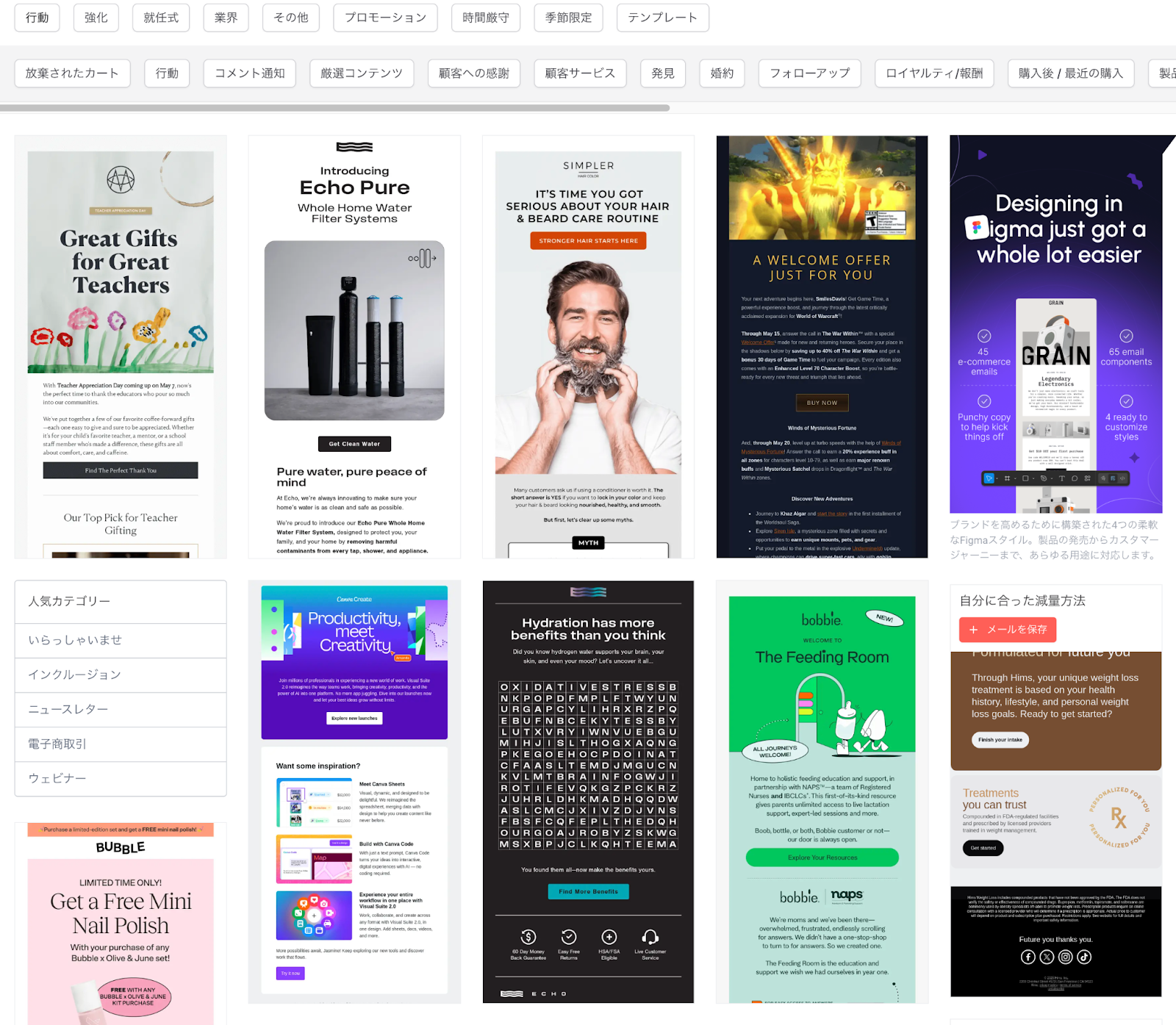Image resolution: width=1176 pixels, height=1025 pixels.
Task: Open the インクルージョン category
Action: coord(121,675)
